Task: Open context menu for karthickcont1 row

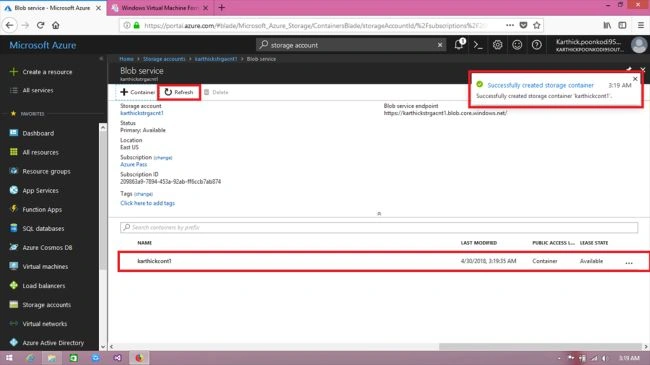Action: click(629, 262)
